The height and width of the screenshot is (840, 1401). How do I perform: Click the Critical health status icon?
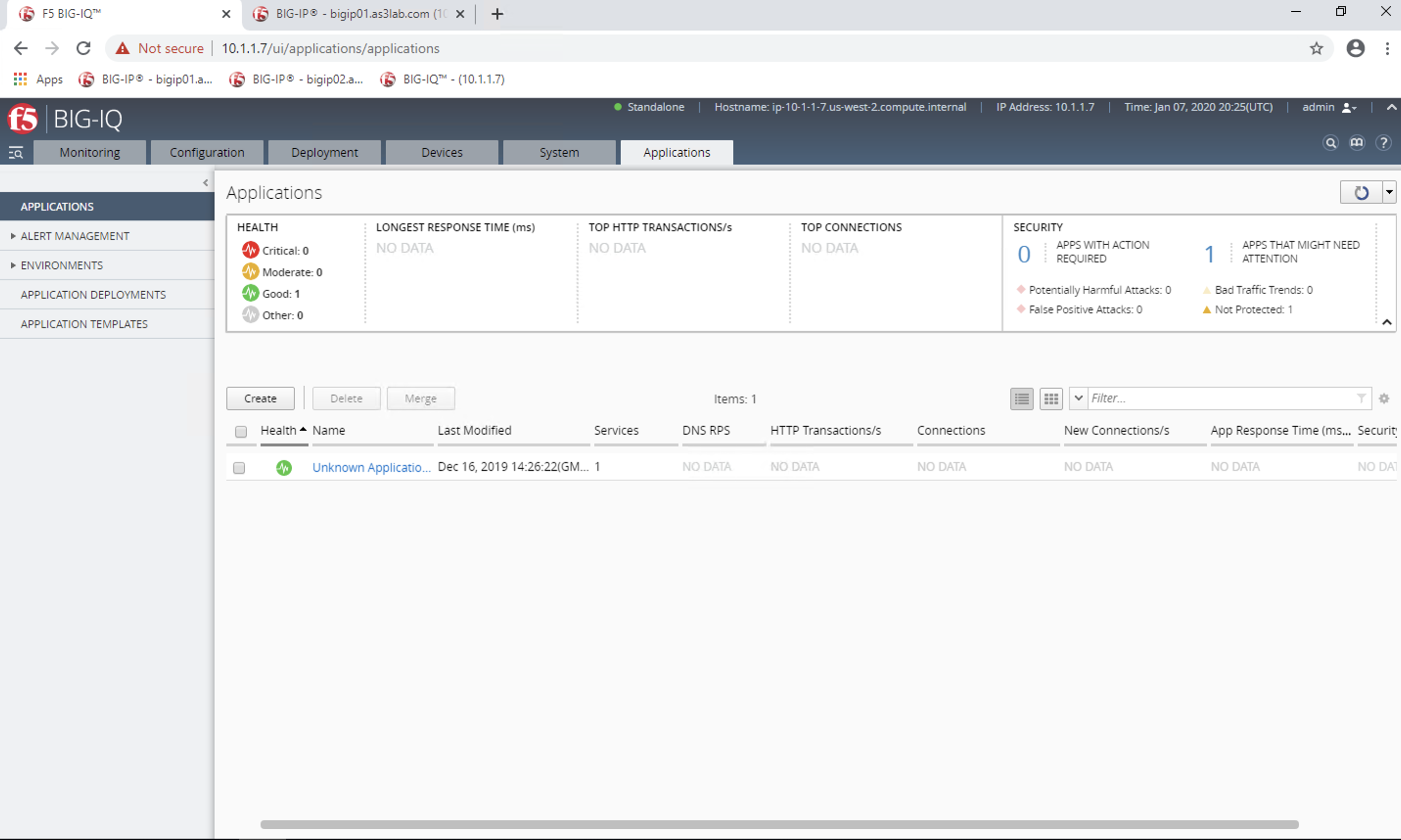[x=250, y=250]
